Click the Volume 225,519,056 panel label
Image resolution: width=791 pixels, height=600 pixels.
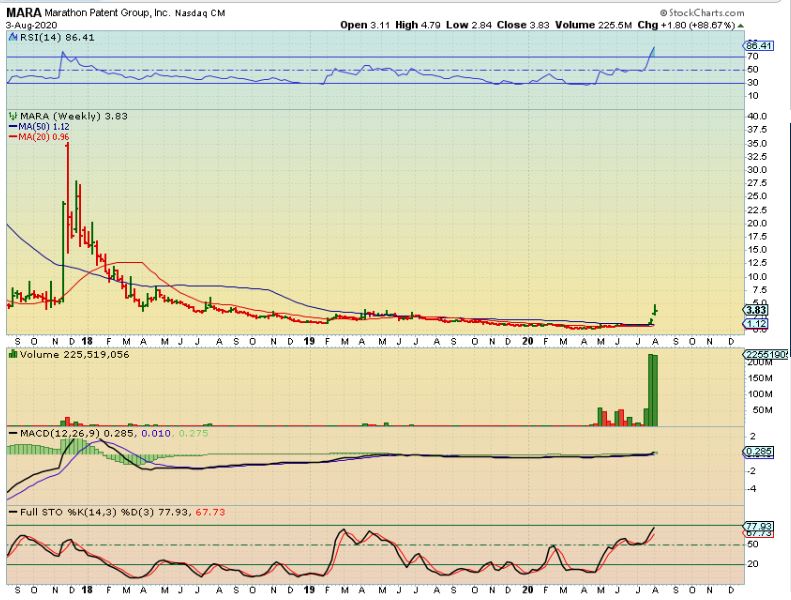[x=75, y=355]
